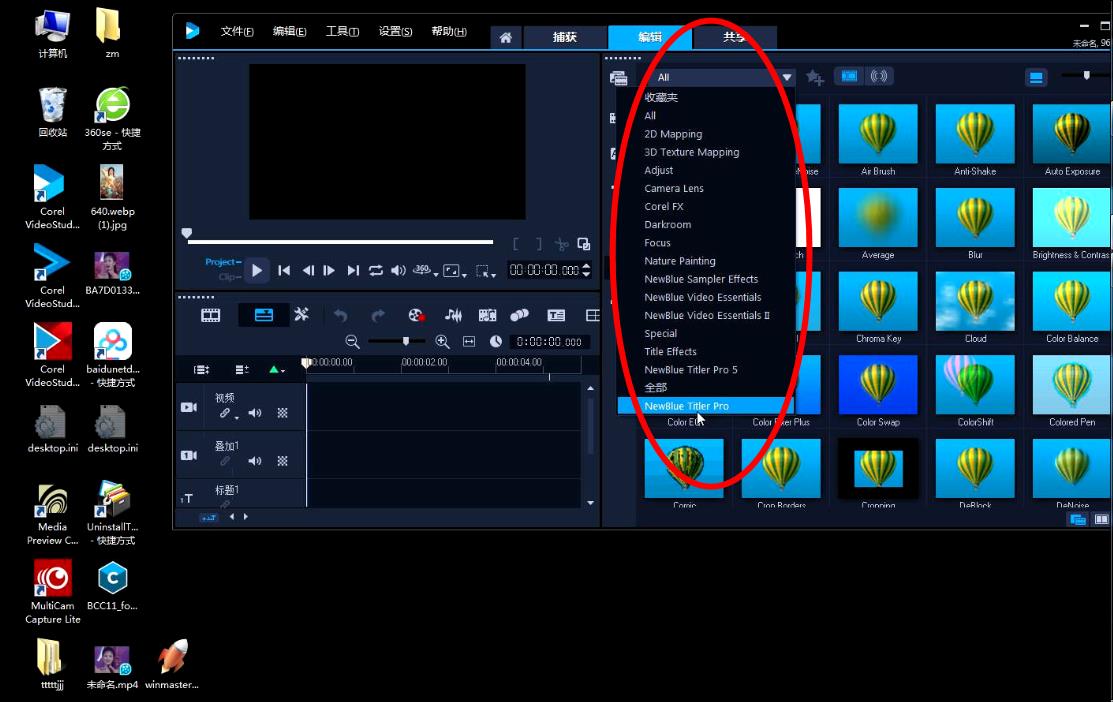Click the video track camera icon
This screenshot has height=702, width=1113.
coord(189,407)
